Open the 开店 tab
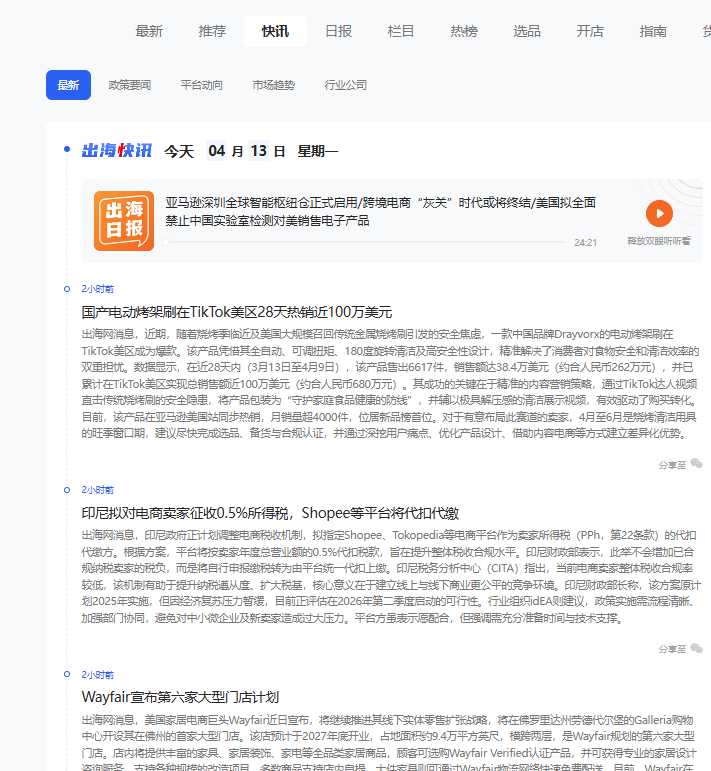 coord(590,31)
